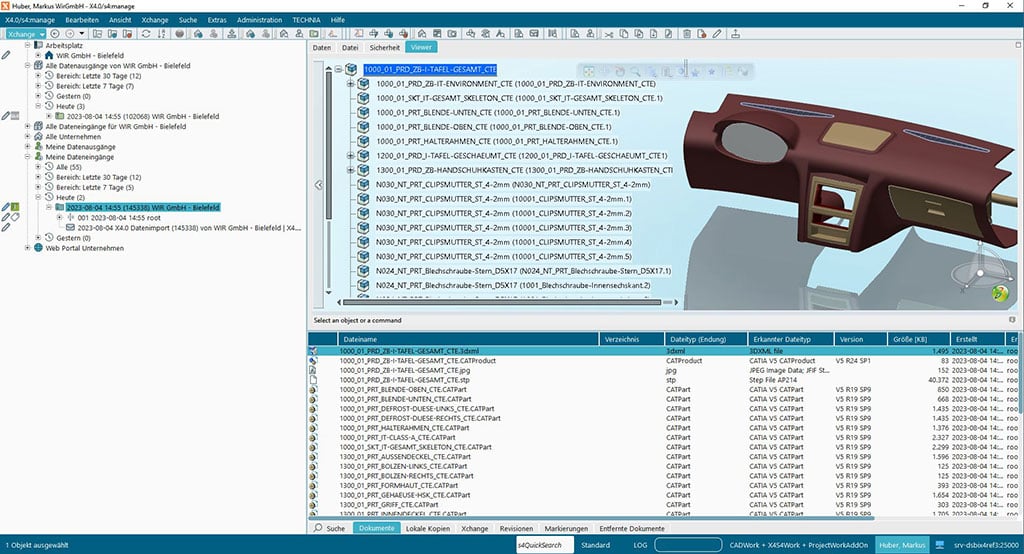This screenshot has height=554, width=1024.
Task: Click the root product icon in the viewer tree
Action: [x=351, y=69]
